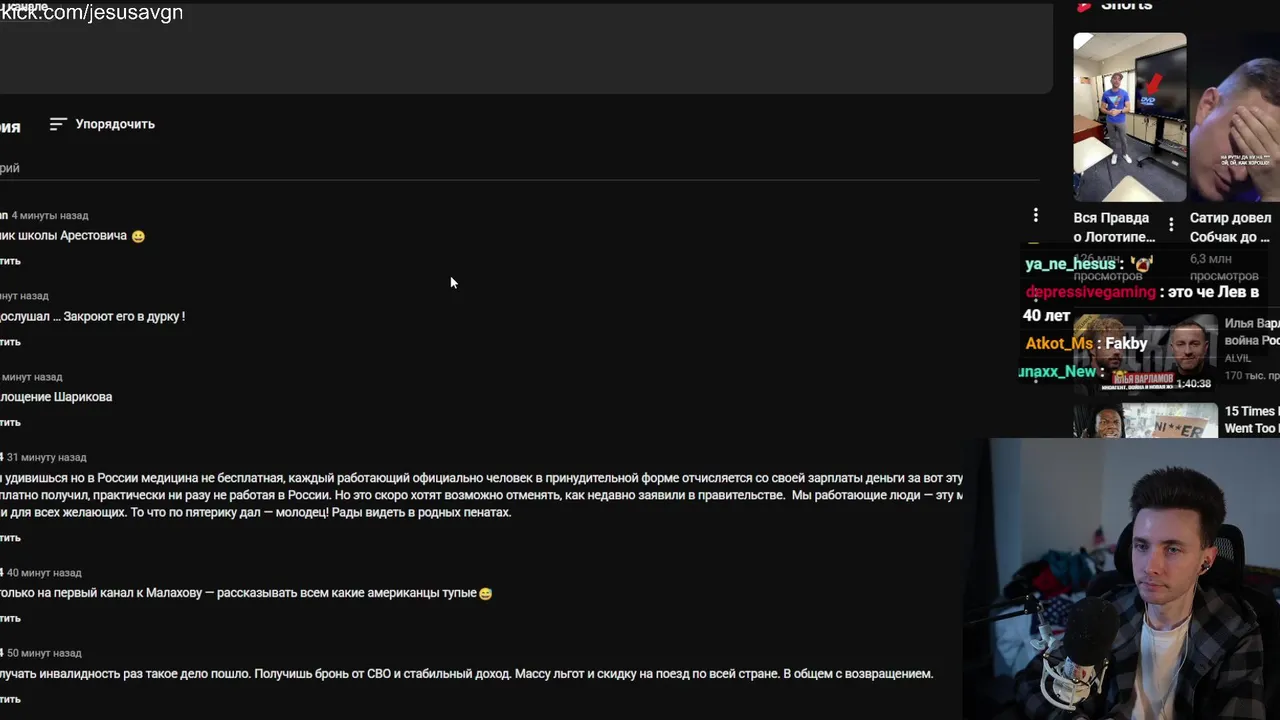
Task: Reply to the comment about Малахову's channel
Action: coord(10,618)
